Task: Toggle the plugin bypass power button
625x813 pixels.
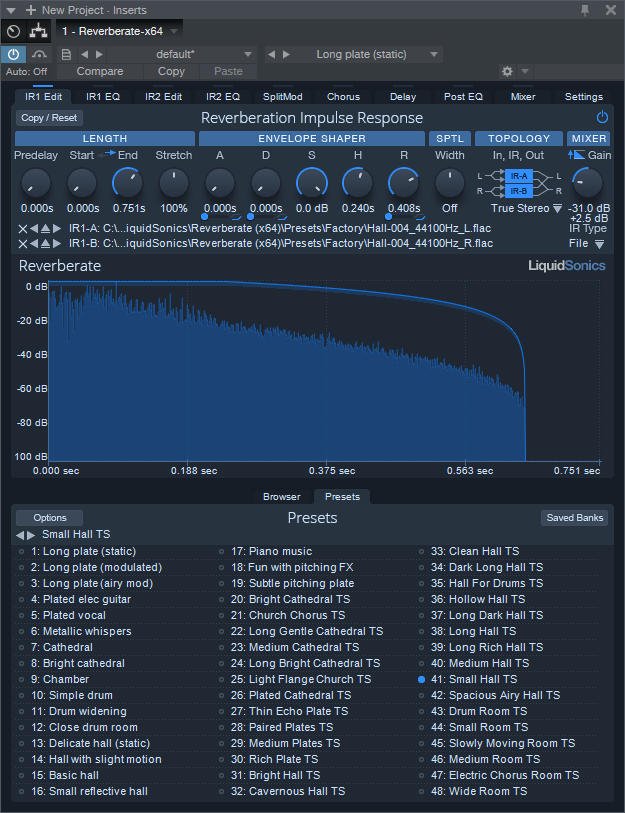Action: tap(13, 54)
